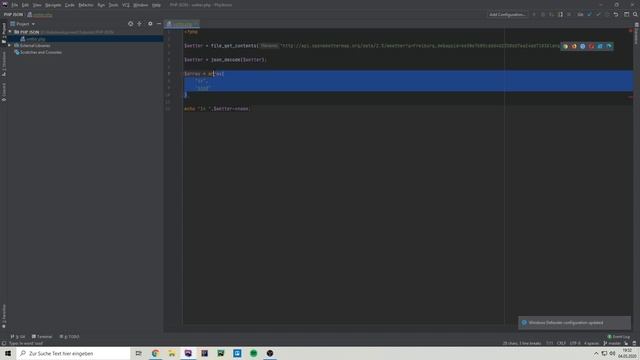
Task: Toggle the TODO tool window button
Action: (69, 337)
